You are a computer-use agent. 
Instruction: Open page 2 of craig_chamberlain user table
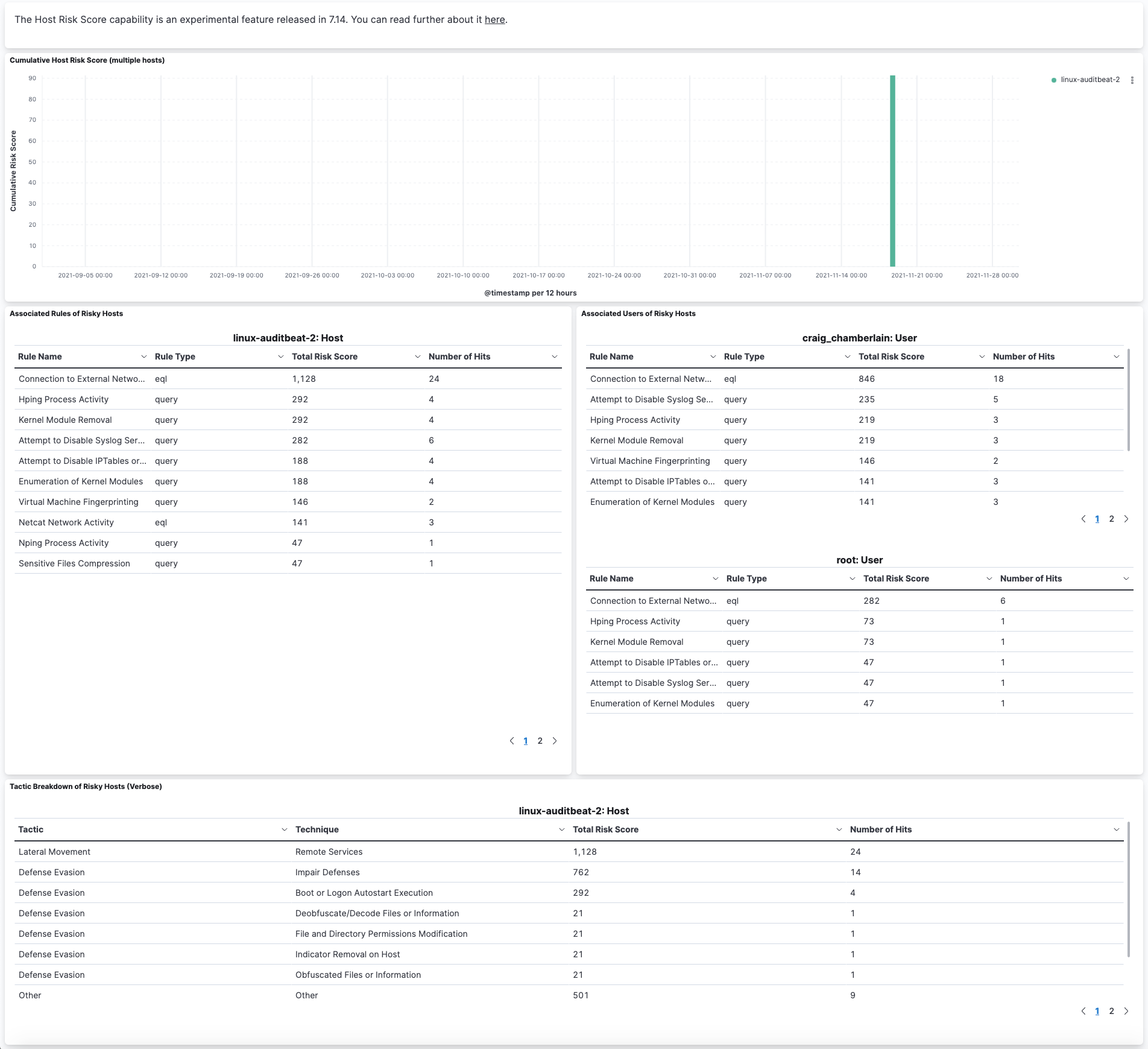coord(1111,518)
